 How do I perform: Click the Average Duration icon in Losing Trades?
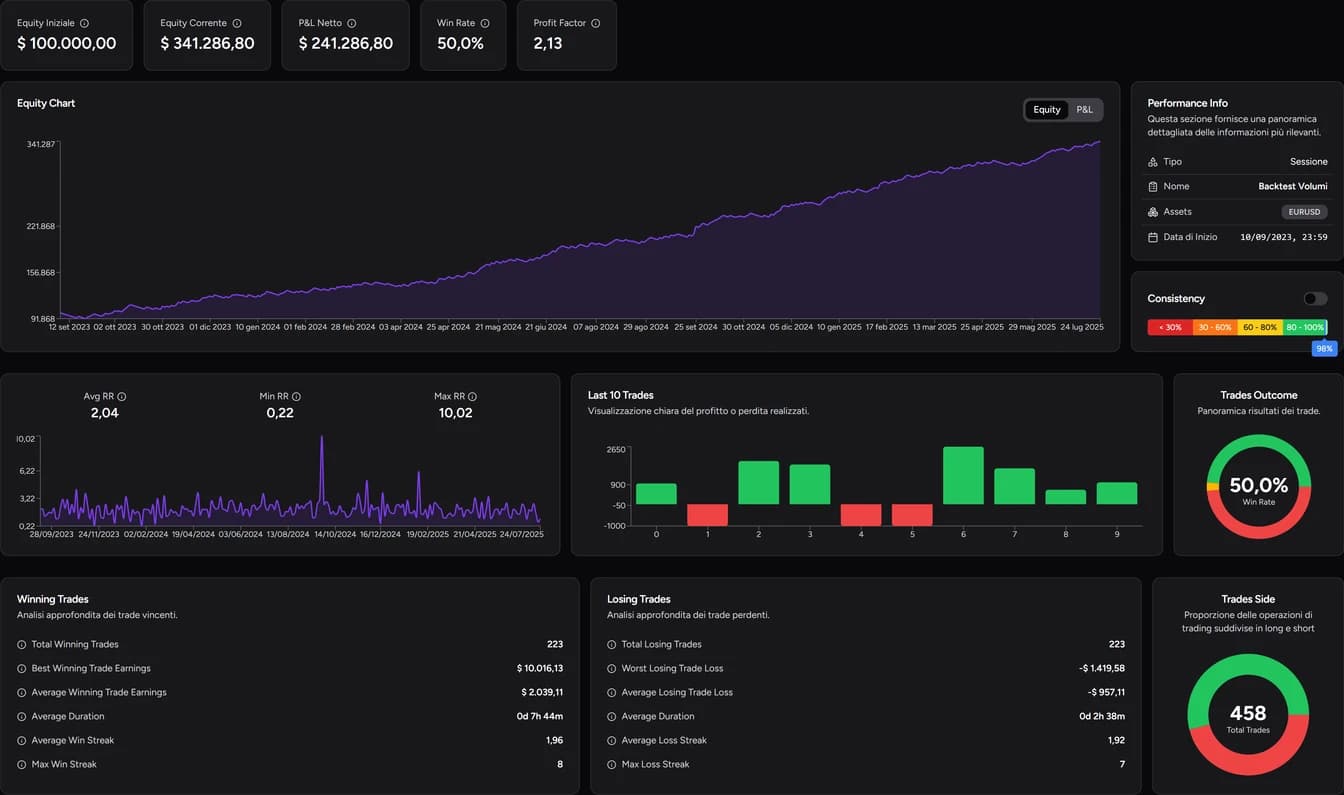point(612,716)
